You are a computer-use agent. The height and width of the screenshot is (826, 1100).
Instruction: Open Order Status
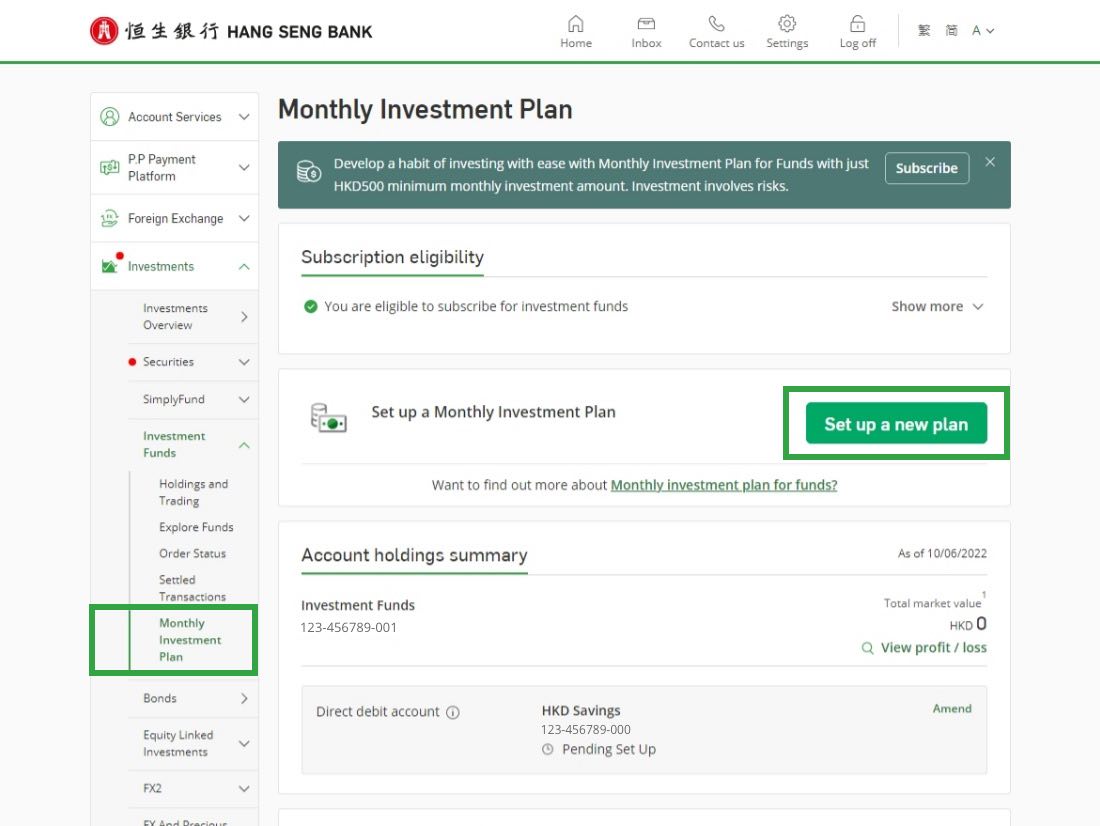[x=192, y=554]
